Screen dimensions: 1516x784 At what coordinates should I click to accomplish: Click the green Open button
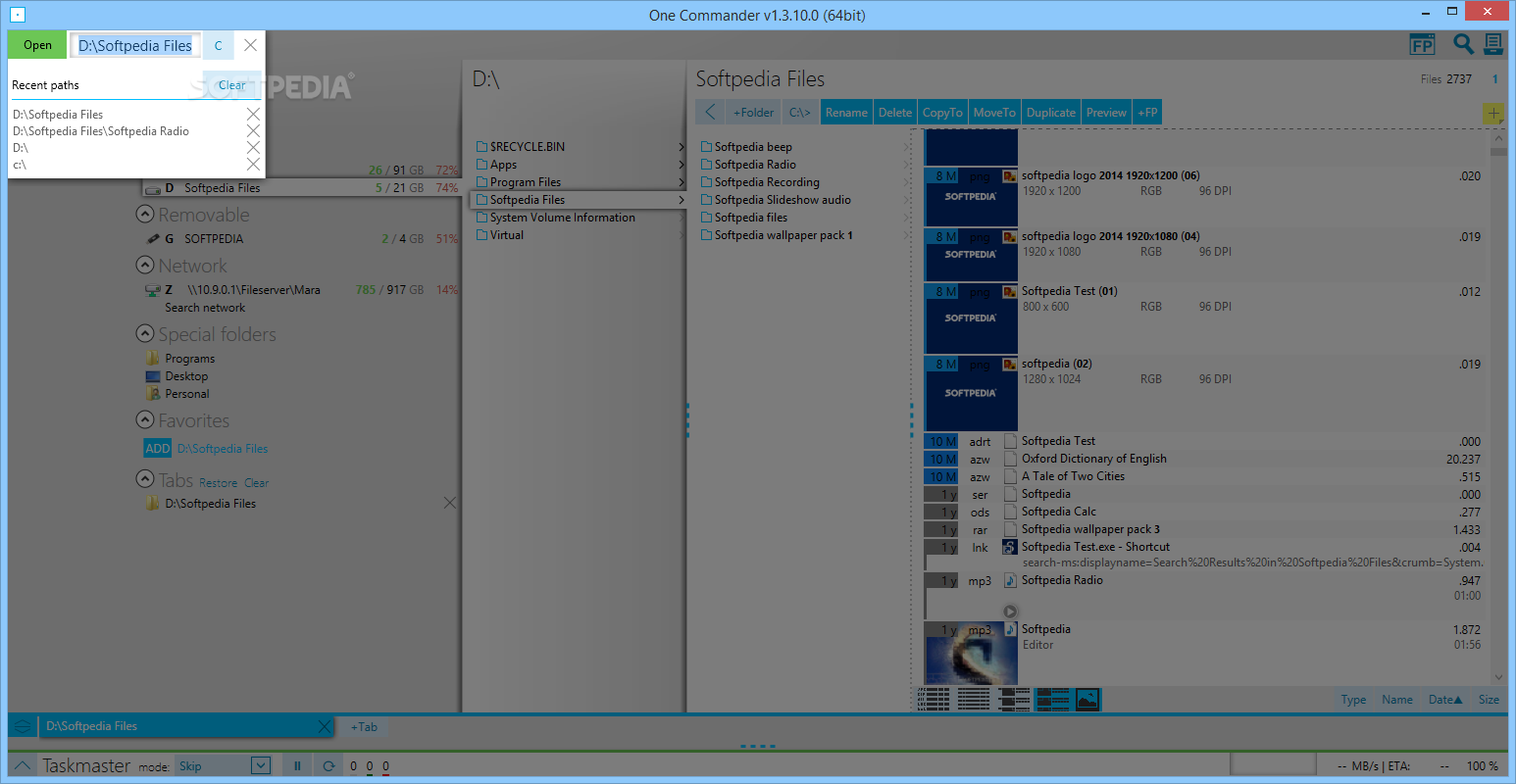click(37, 45)
